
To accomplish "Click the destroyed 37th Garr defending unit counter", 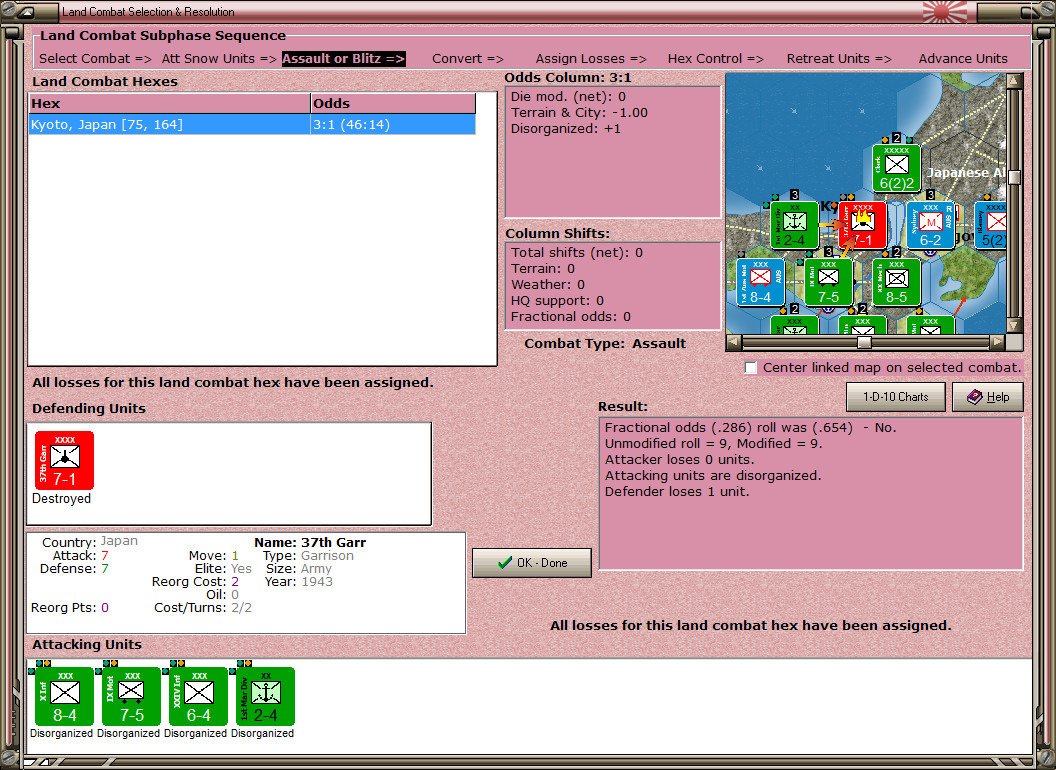I will (65, 461).
